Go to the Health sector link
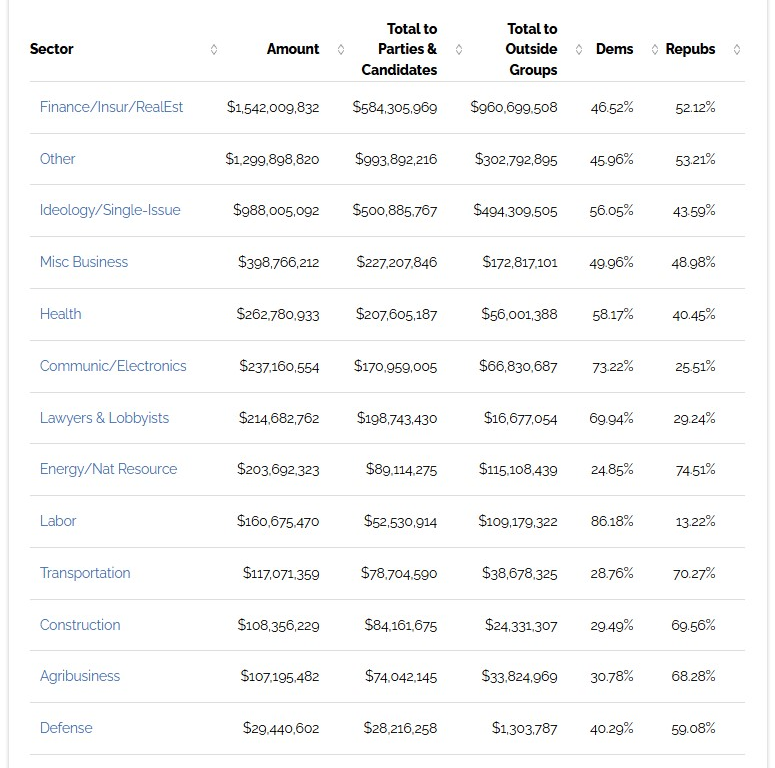 click(60, 314)
